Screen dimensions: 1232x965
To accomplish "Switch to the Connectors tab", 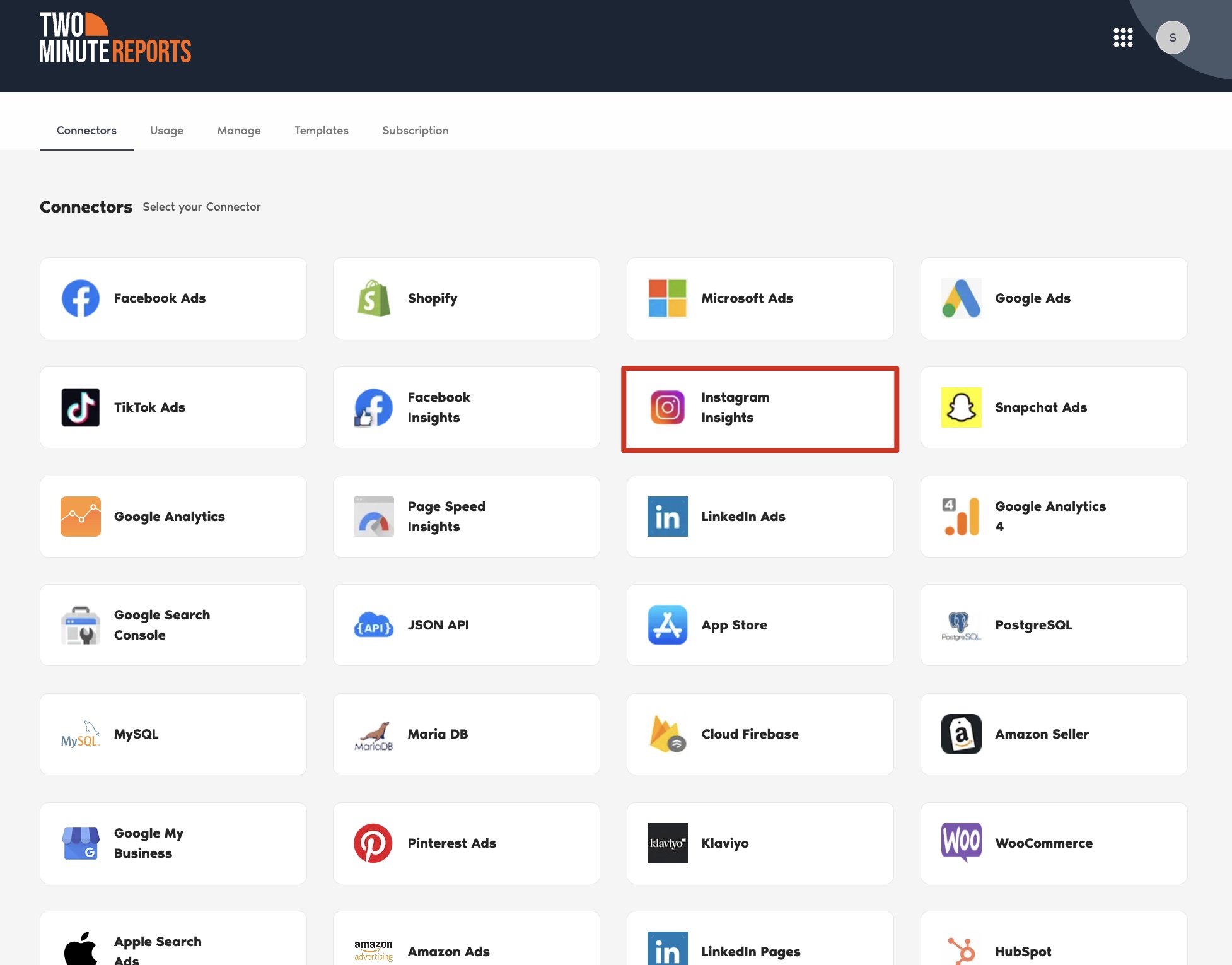I will 86,131.
